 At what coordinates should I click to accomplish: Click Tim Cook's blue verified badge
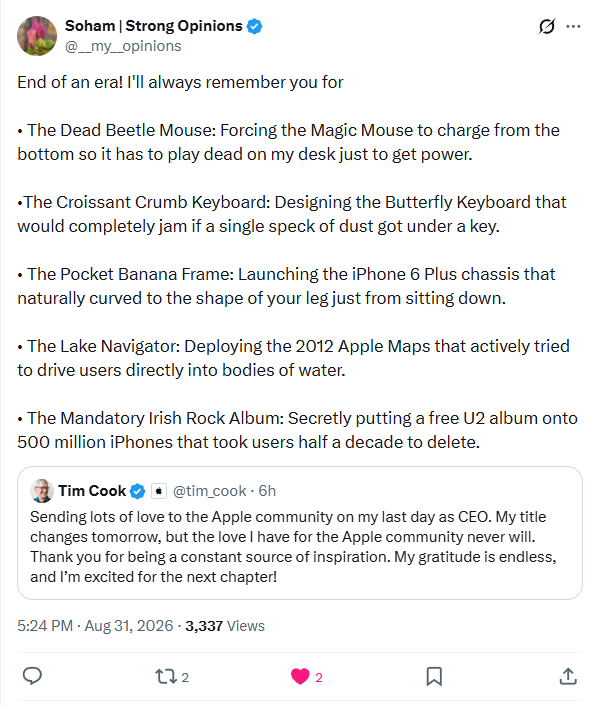point(137,491)
